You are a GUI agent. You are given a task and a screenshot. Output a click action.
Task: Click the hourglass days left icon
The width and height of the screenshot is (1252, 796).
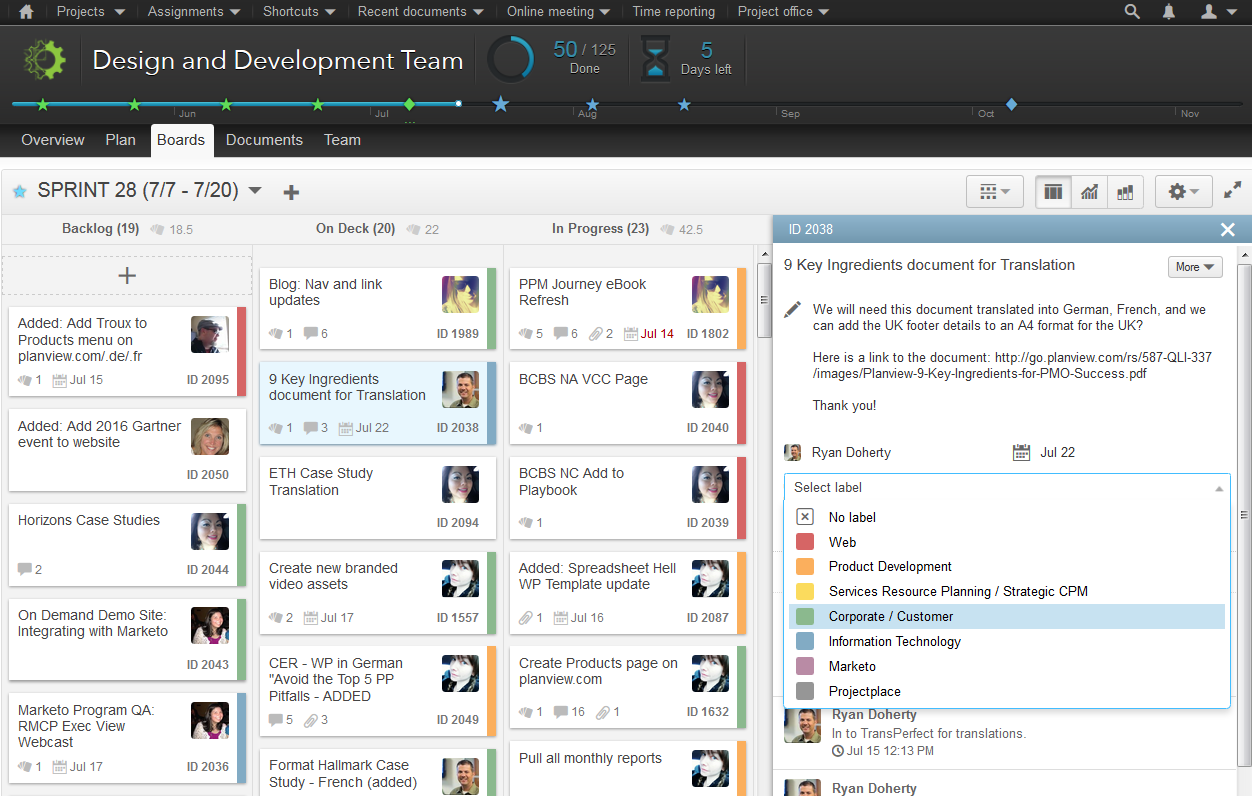click(655, 60)
